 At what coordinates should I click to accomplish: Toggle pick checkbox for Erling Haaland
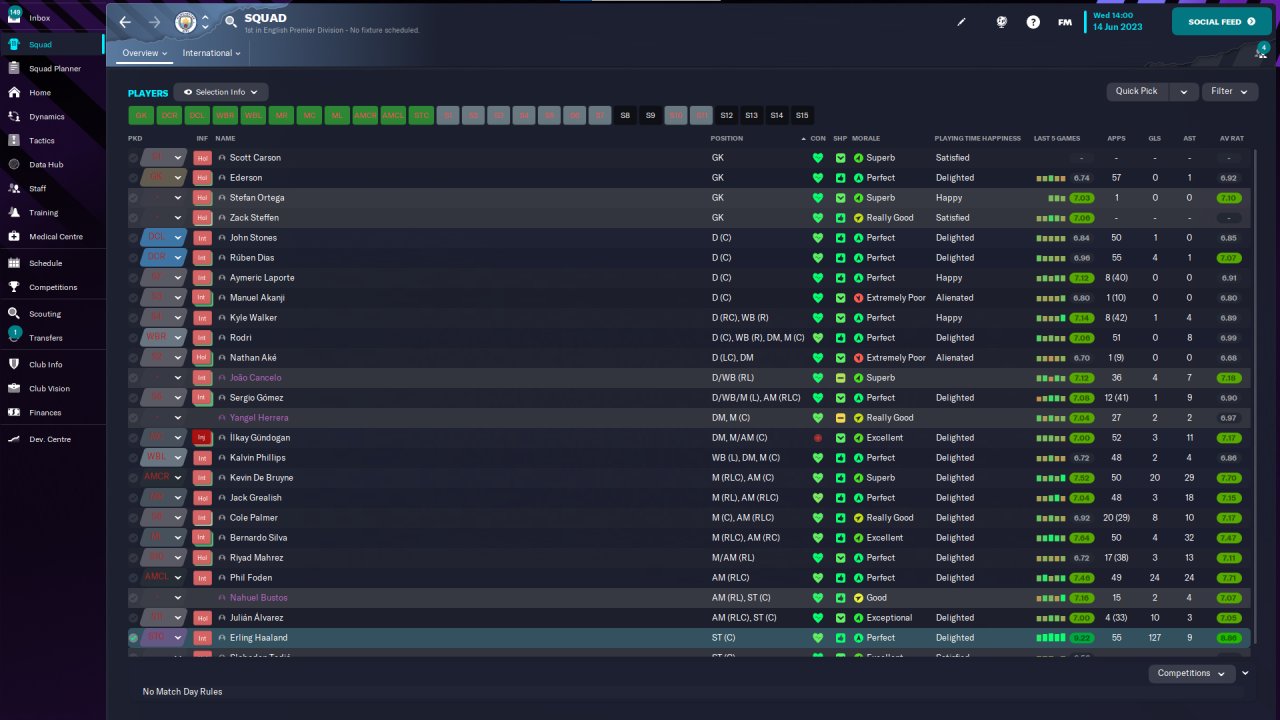pos(134,638)
